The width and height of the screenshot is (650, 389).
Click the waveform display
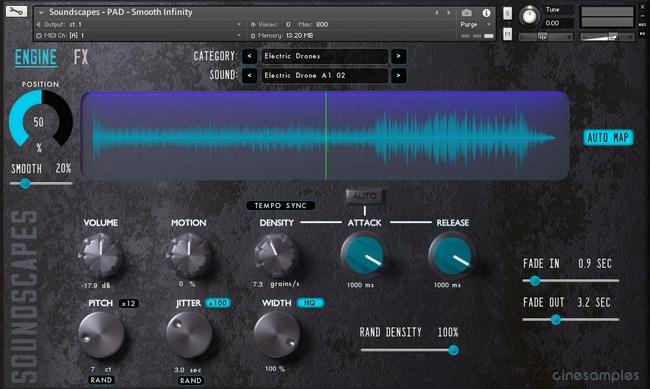pos(325,136)
